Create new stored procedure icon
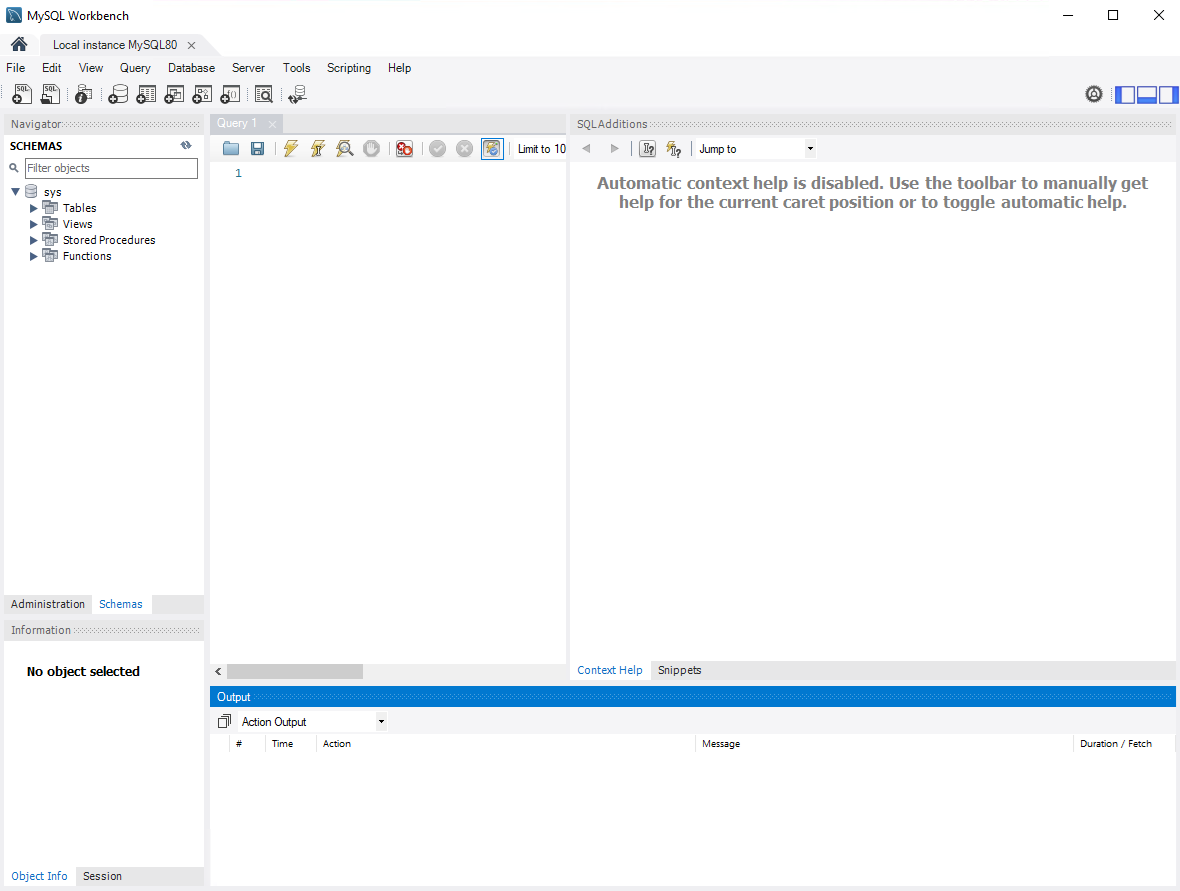The height and width of the screenshot is (891, 1180). [202, 94]
